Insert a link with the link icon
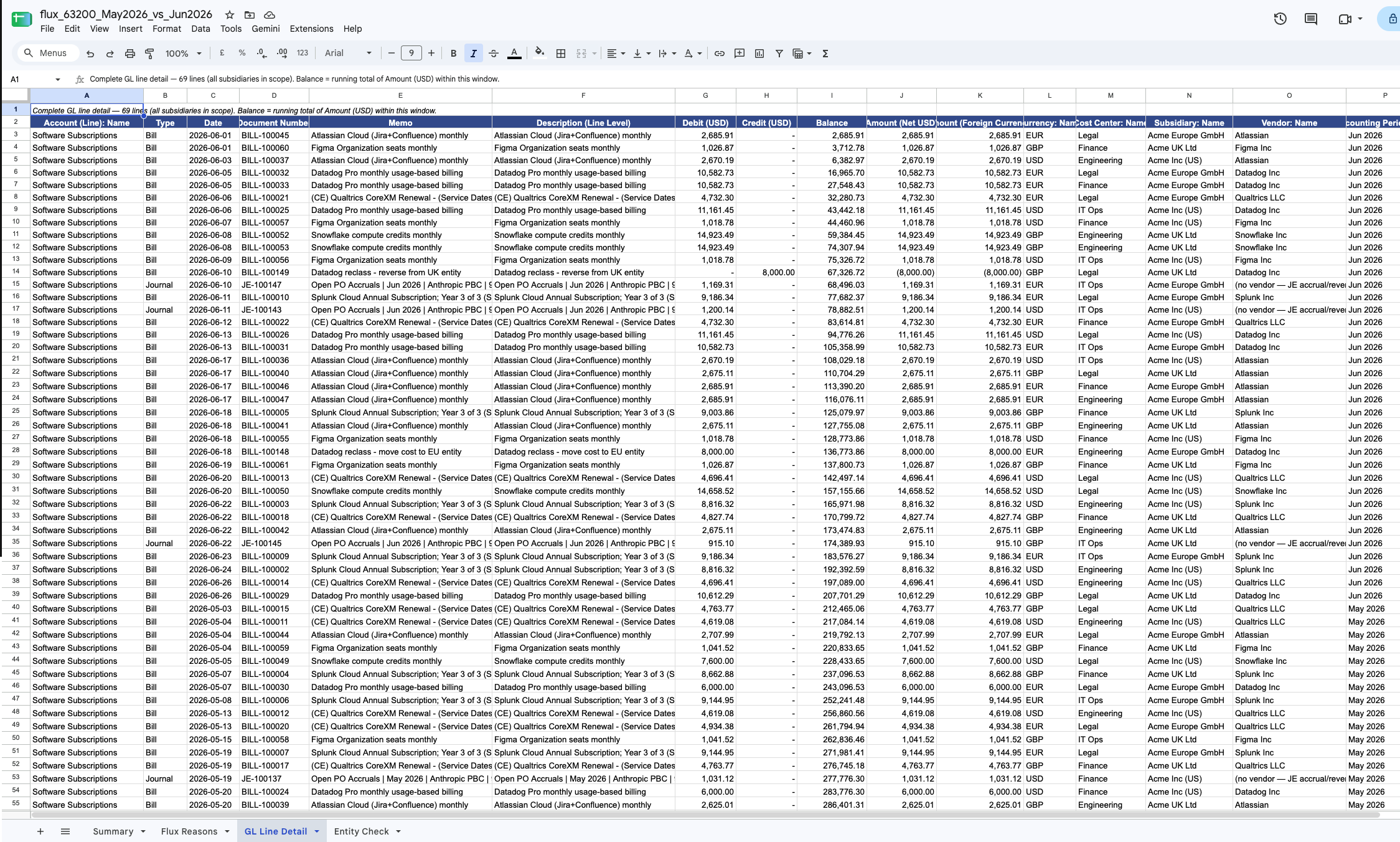 click(720, 54)
